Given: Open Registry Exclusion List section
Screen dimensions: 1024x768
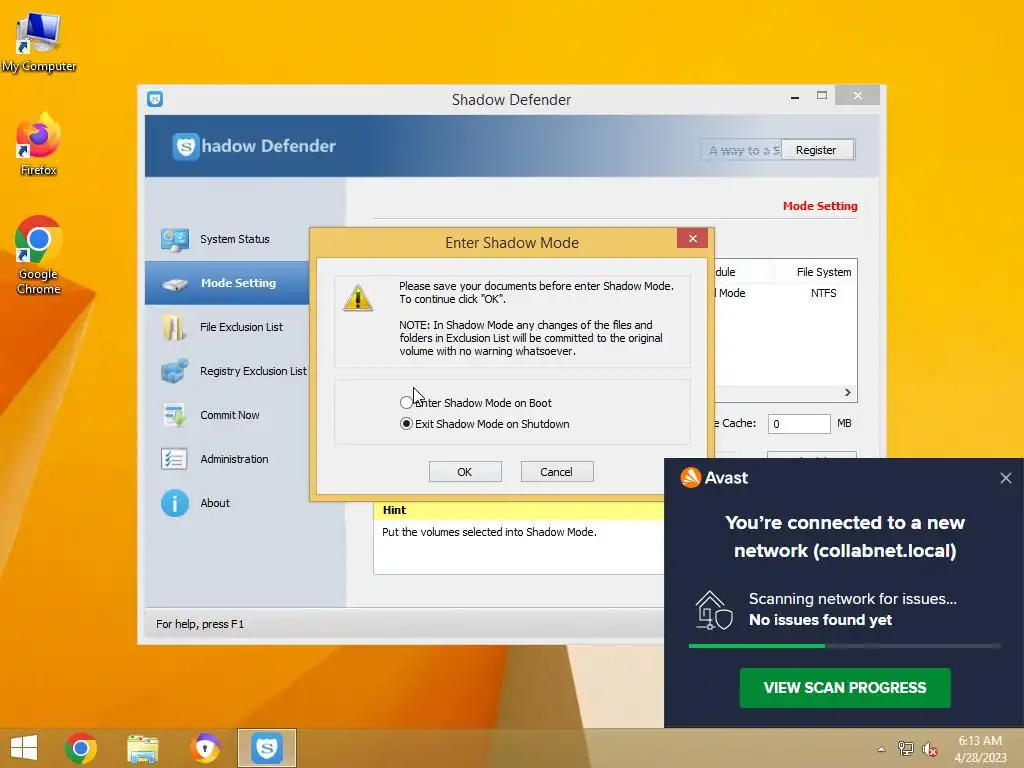Looking at the screenshot, I should click(x=253, y=371).
